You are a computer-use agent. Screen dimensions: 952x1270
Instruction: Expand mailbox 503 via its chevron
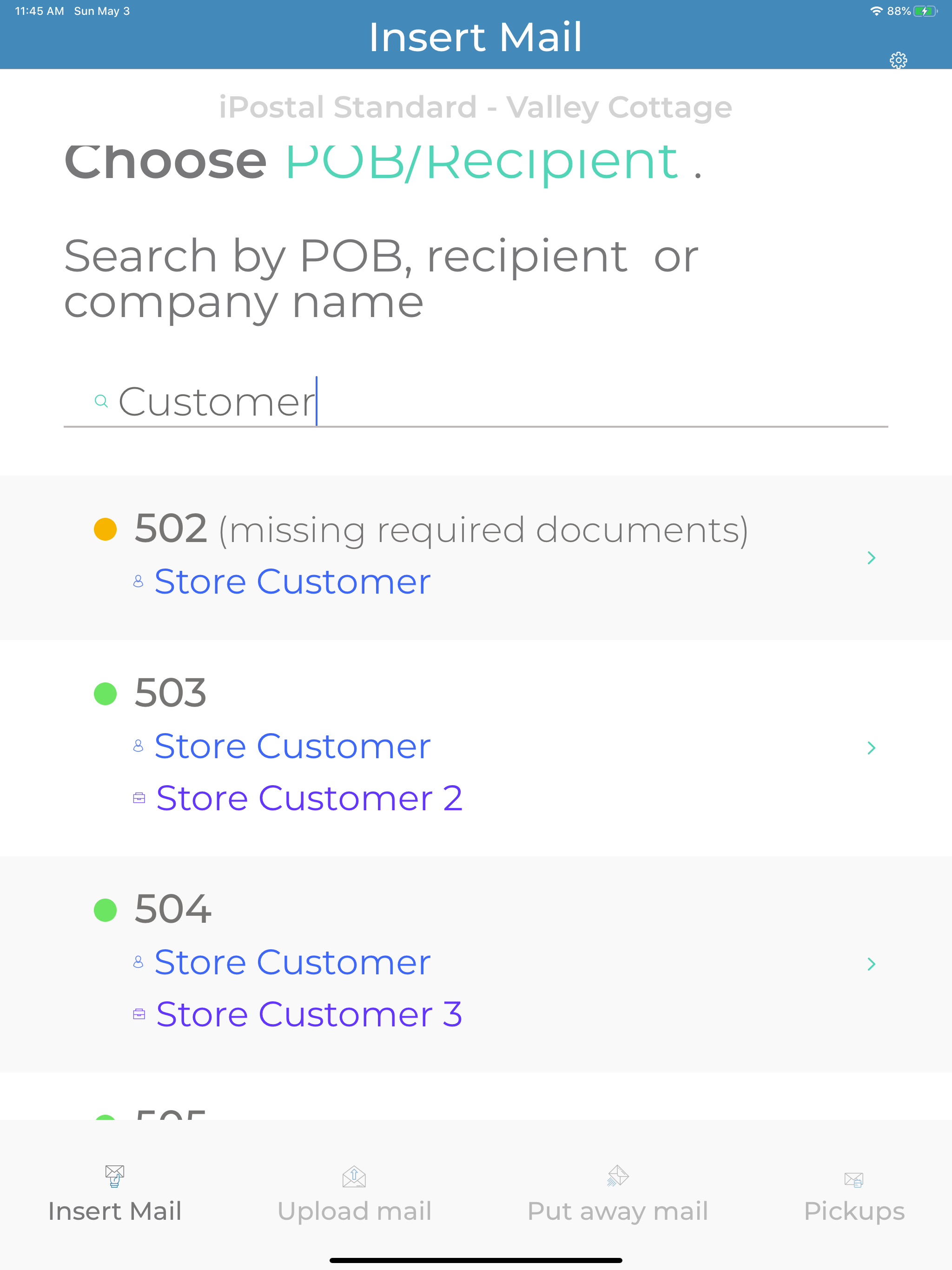coord(872,747)
